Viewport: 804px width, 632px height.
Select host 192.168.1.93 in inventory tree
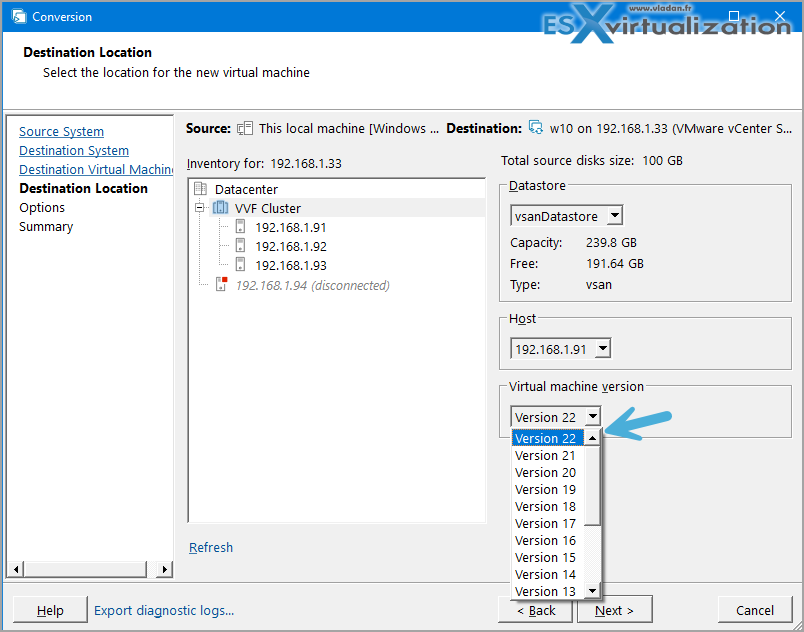(x=291, y=265)
